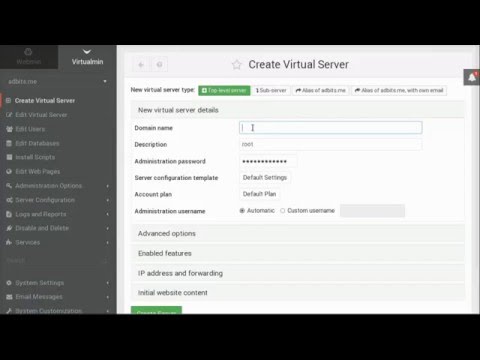Expand the Administration Options submenu
480x360 pixels.
(x=108, y=186)
